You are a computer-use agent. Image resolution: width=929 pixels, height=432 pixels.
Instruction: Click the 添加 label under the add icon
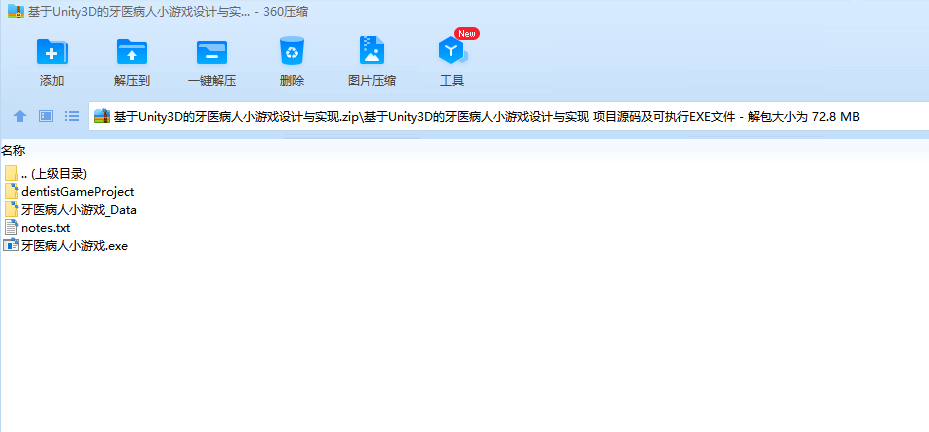coord(52,81)
